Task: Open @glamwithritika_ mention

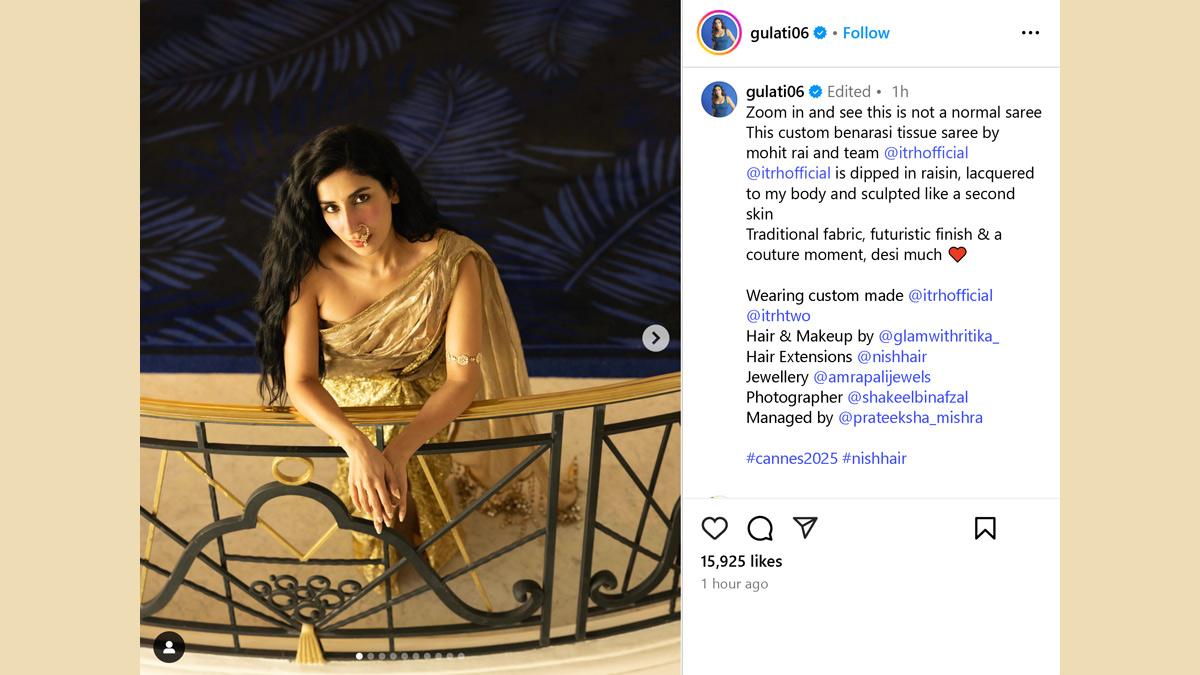Action: tap(939, 336)
